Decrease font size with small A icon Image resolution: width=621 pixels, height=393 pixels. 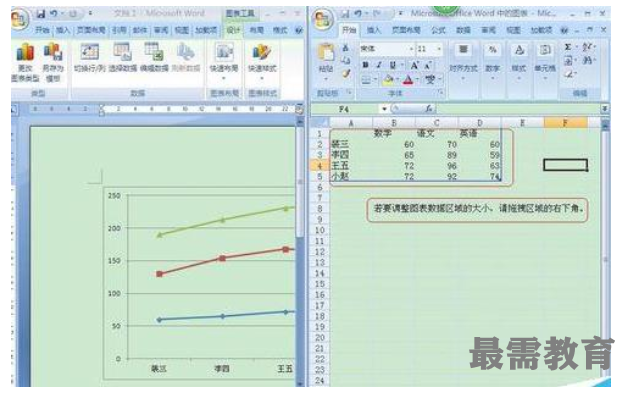(428, 65)
